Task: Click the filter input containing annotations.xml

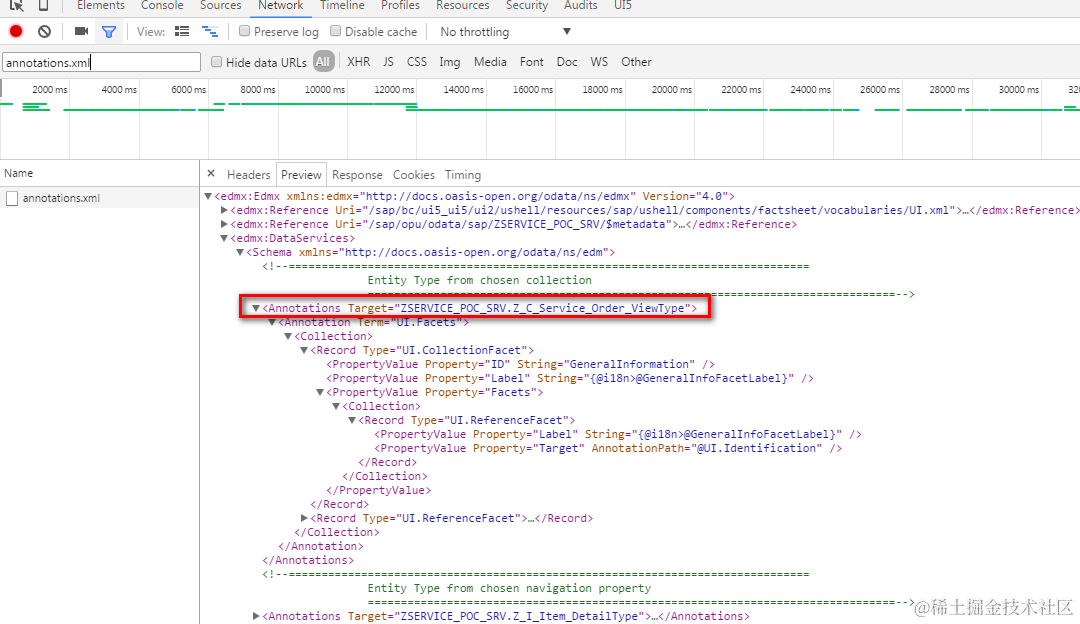Action: (x=101, y=62)
